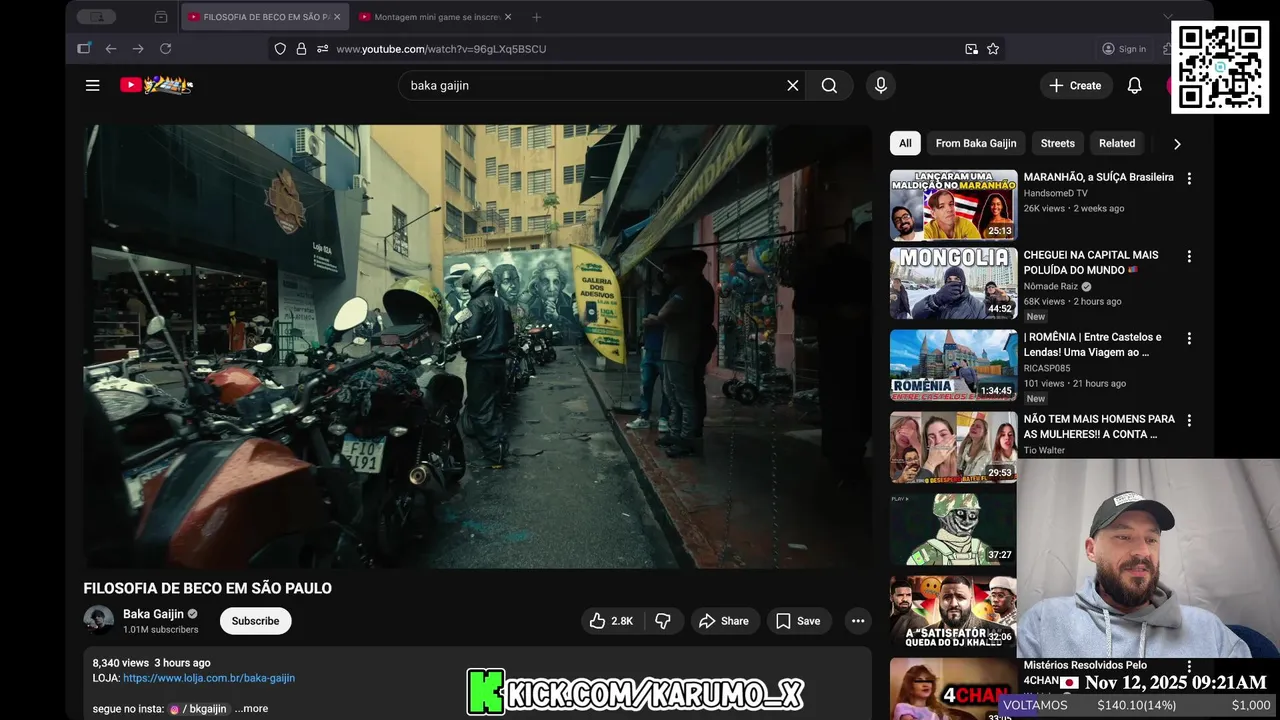
Task: Open the Baka Gaijin channel name
Action: pos(153,614)
